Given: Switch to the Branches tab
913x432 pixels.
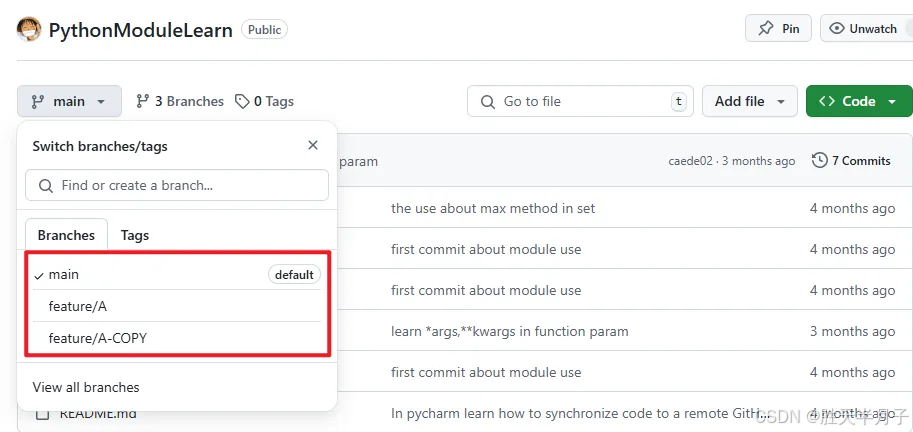Looking at the screenshot, I should click(x=66, y=235).
